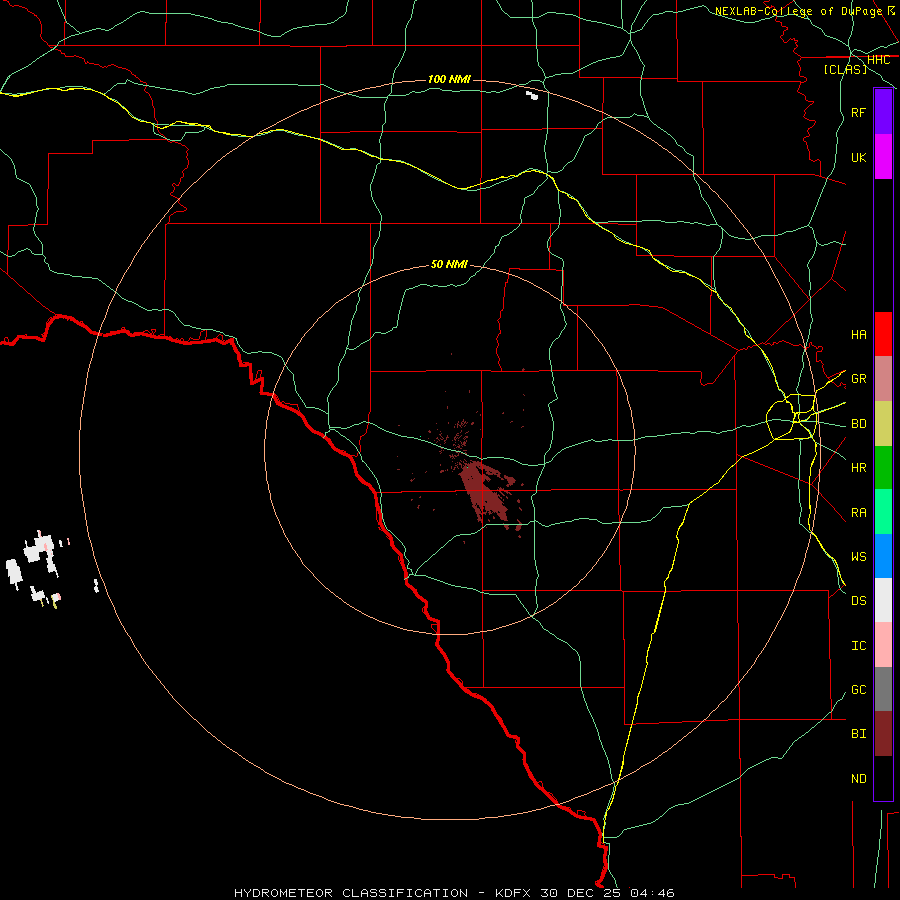Screen dimensions: 900x900
Task: Pick the DS dry snow white swatch
Action: point(883,600)
